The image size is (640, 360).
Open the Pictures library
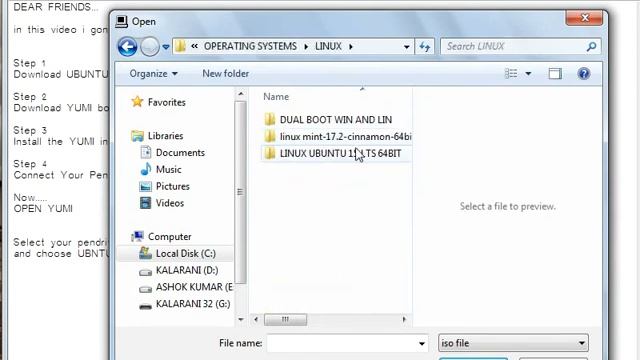pyautogui.click(x=173, y=186)
